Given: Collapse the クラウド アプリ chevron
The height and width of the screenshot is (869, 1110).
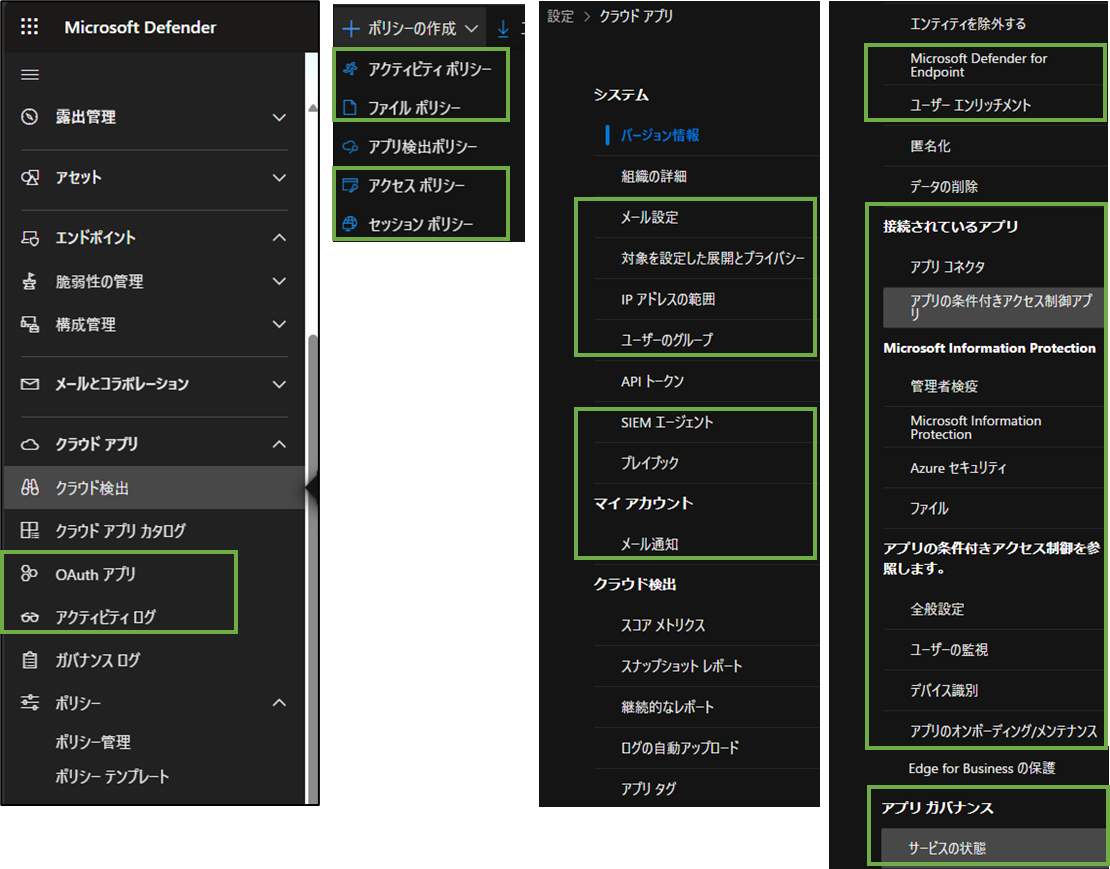Looking at the screenshot, I should [x=280, y=444].
